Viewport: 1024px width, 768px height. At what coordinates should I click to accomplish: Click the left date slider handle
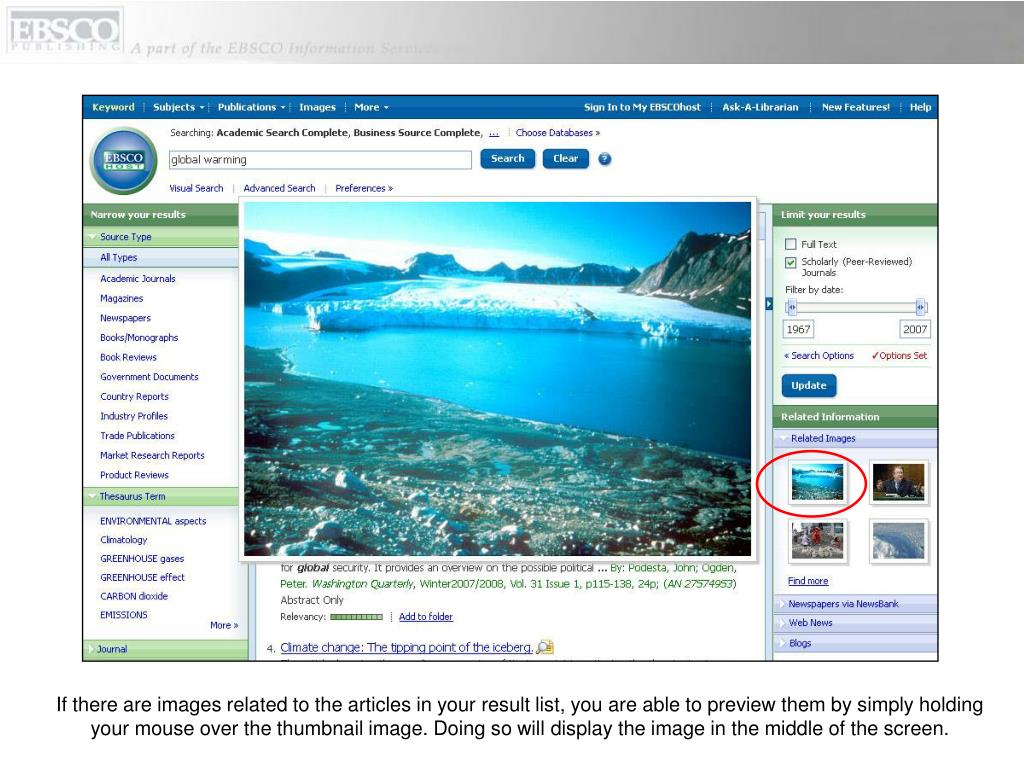(x=792, y=307)
